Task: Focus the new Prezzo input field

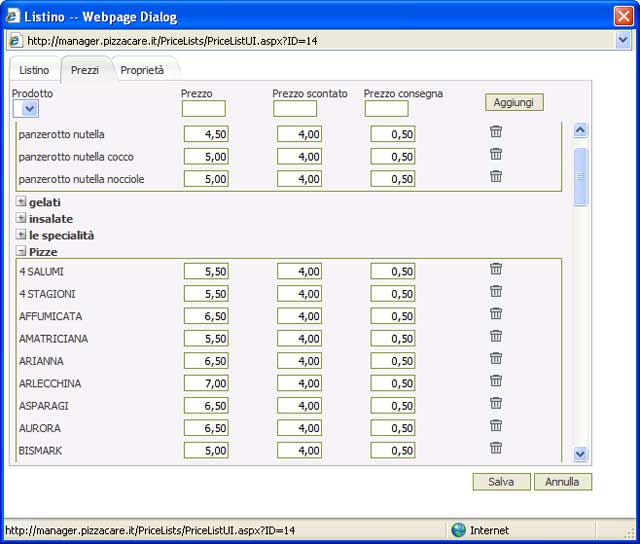Action: (203, 109)
